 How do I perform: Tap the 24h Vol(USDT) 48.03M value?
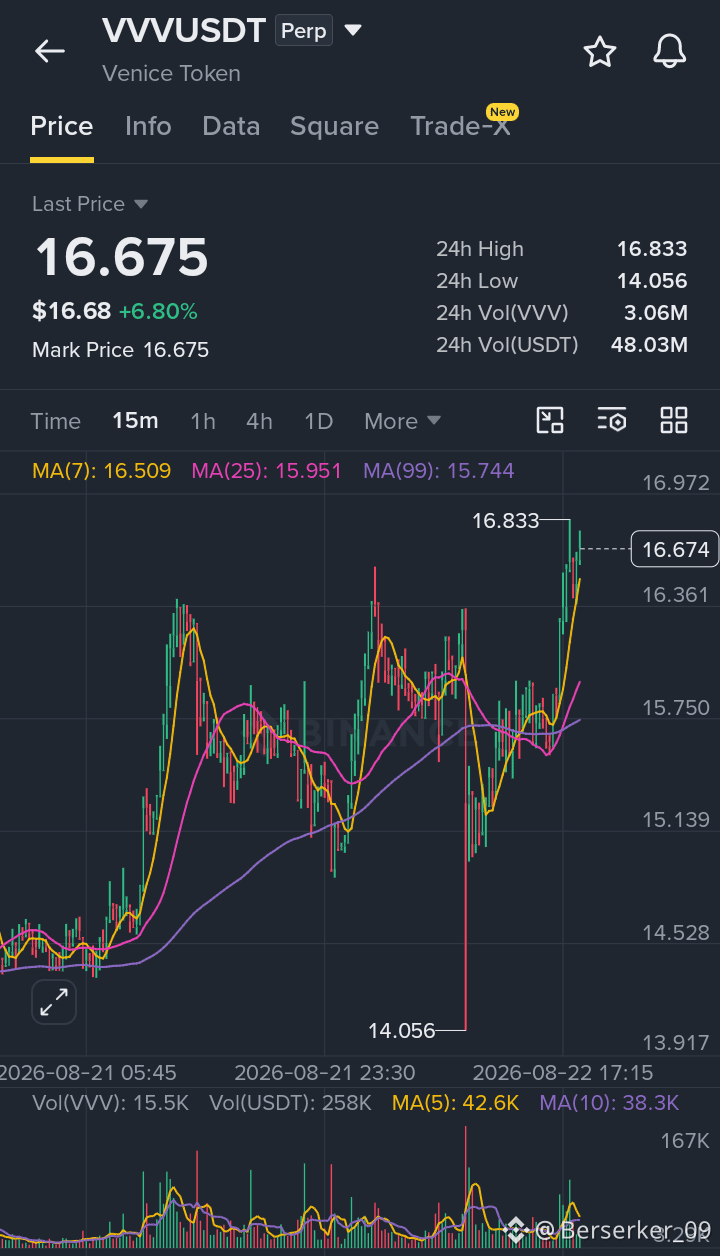[649, 345]
